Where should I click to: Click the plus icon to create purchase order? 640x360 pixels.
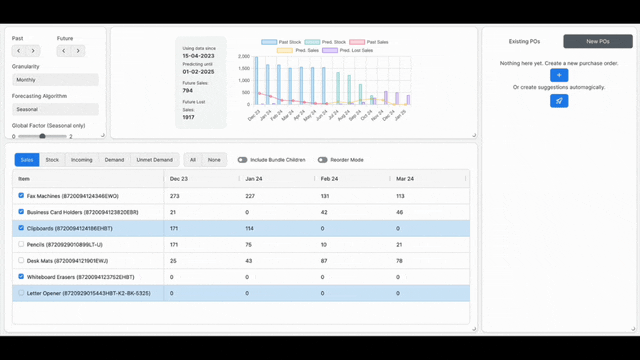(x=559, y=75)
